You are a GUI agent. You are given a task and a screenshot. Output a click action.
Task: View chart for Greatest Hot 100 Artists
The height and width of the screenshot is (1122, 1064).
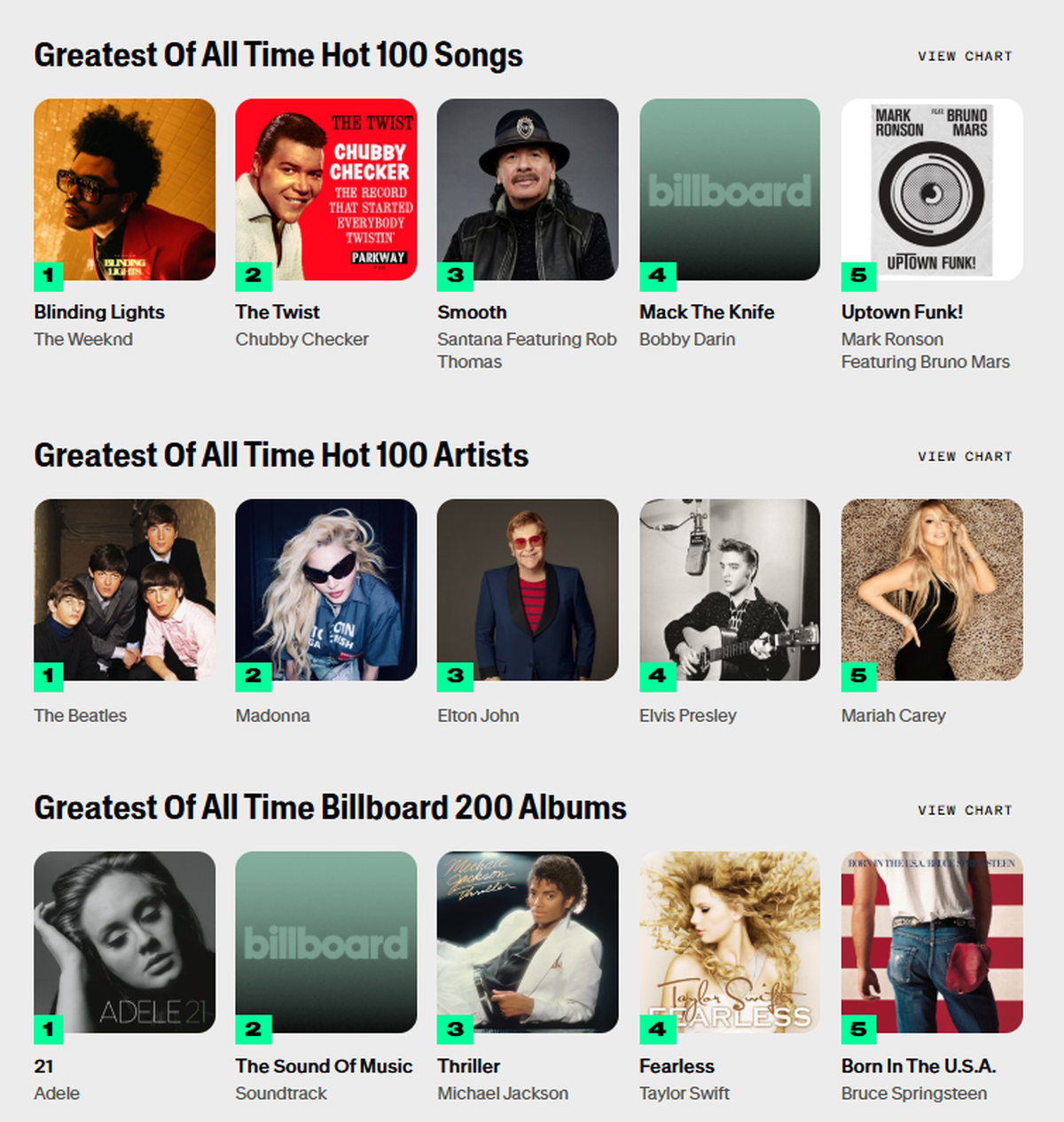pyautogui.click(x=965, y=456)
